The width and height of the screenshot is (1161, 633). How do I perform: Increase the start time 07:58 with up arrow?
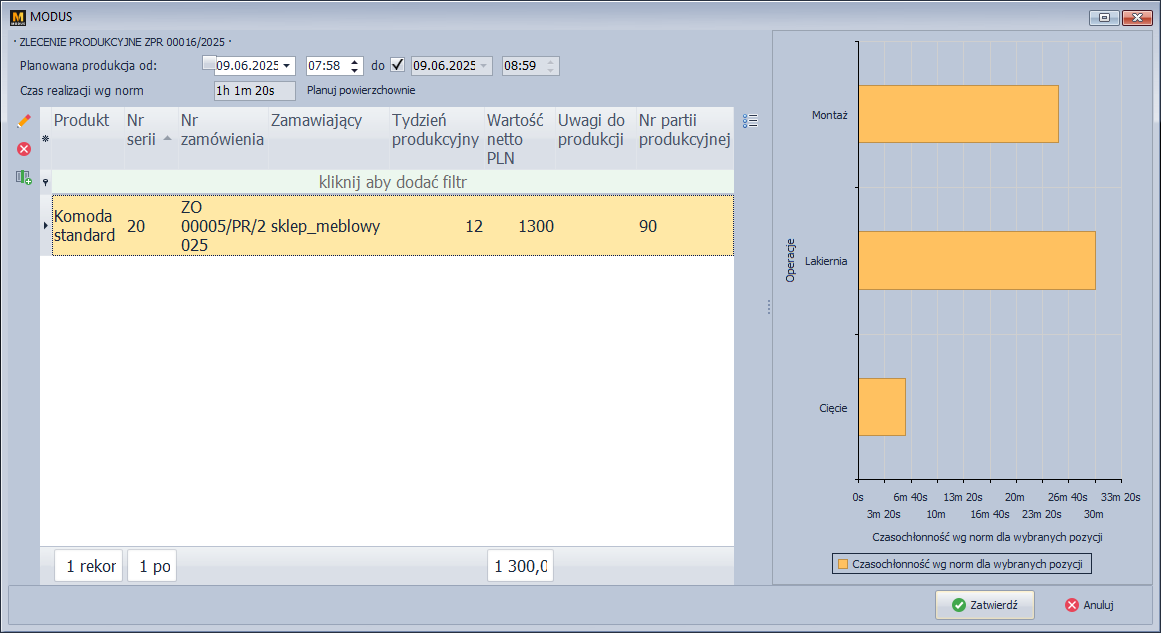coord(352,61)
